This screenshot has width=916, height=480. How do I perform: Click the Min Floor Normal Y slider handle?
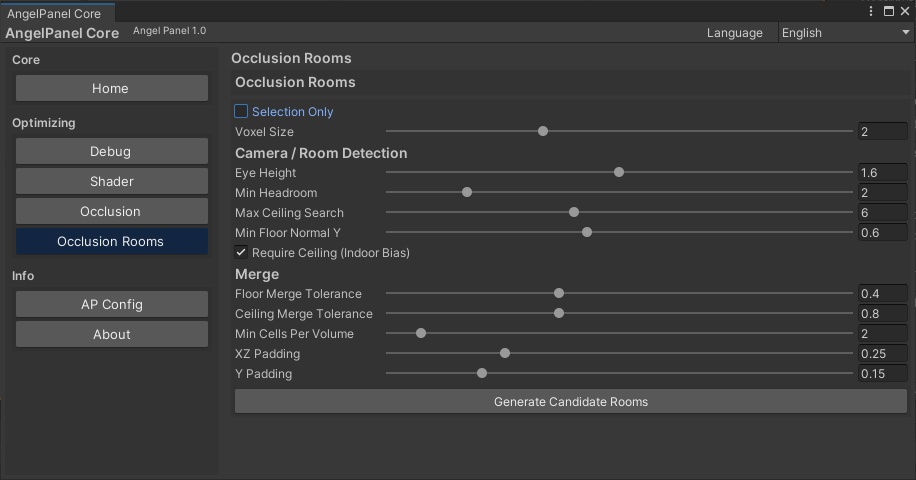pos(587,232)
